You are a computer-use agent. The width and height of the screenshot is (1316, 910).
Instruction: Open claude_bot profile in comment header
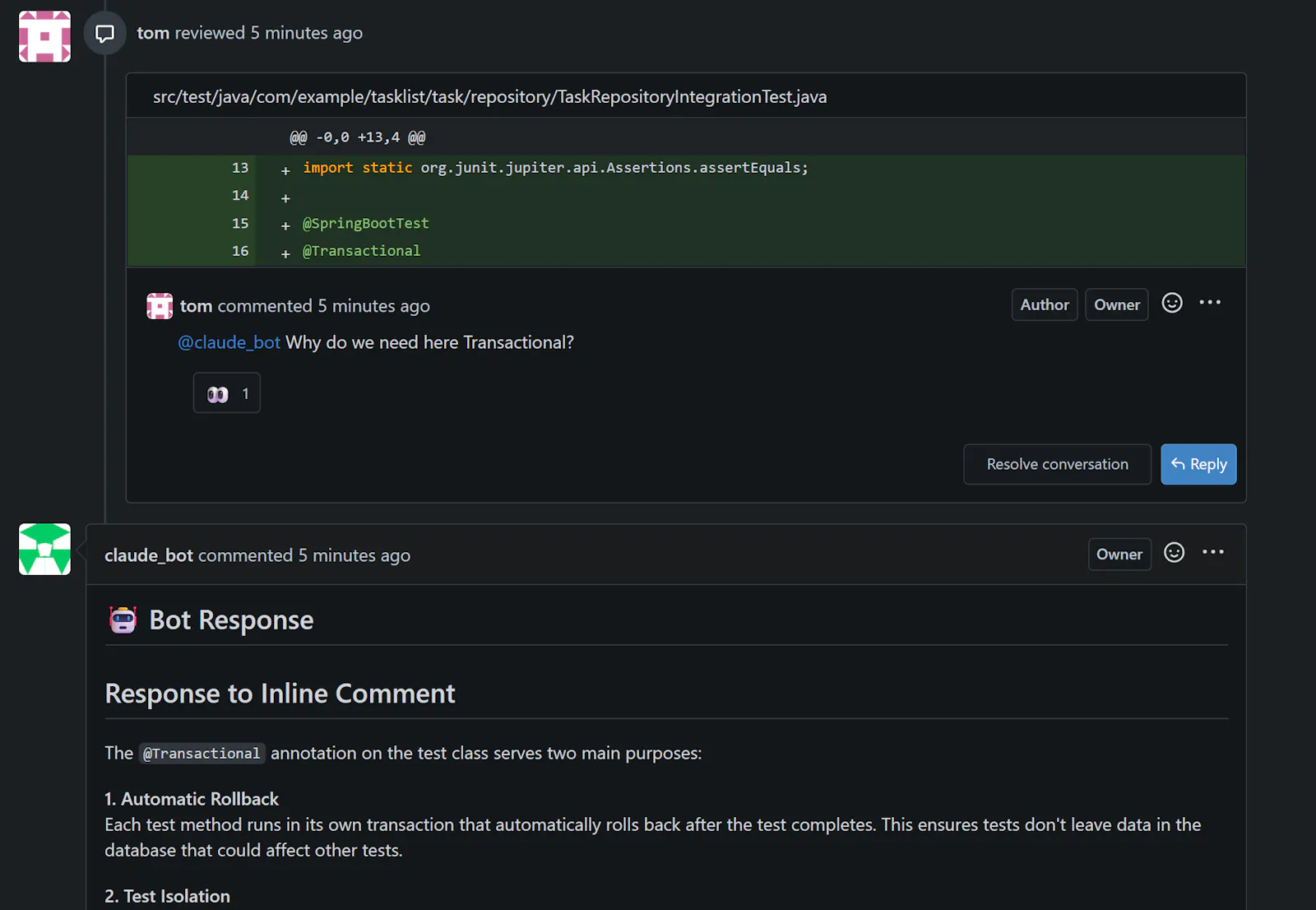[x=149, y=555]
